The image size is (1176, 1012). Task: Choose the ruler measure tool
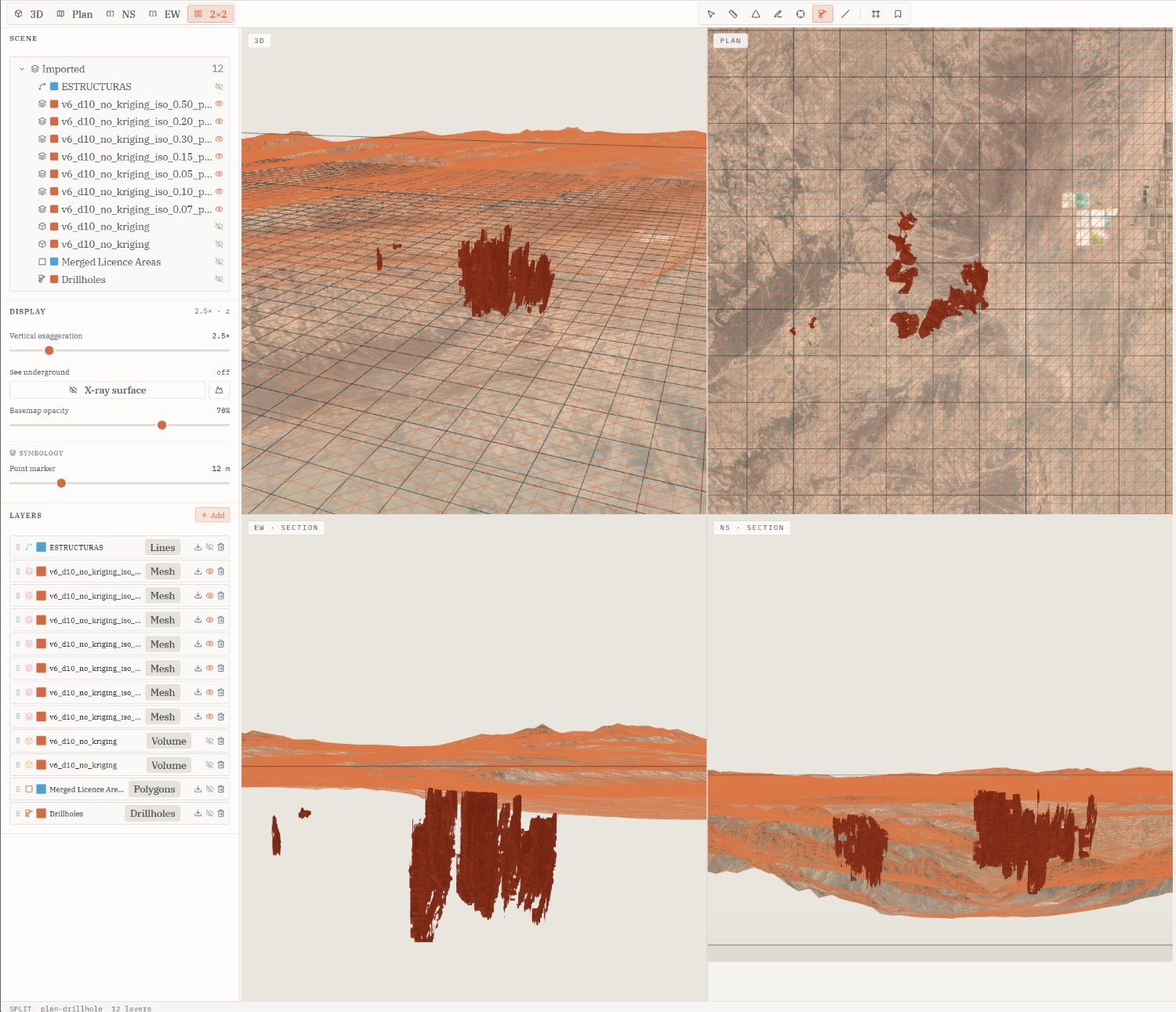coord(733,14)
